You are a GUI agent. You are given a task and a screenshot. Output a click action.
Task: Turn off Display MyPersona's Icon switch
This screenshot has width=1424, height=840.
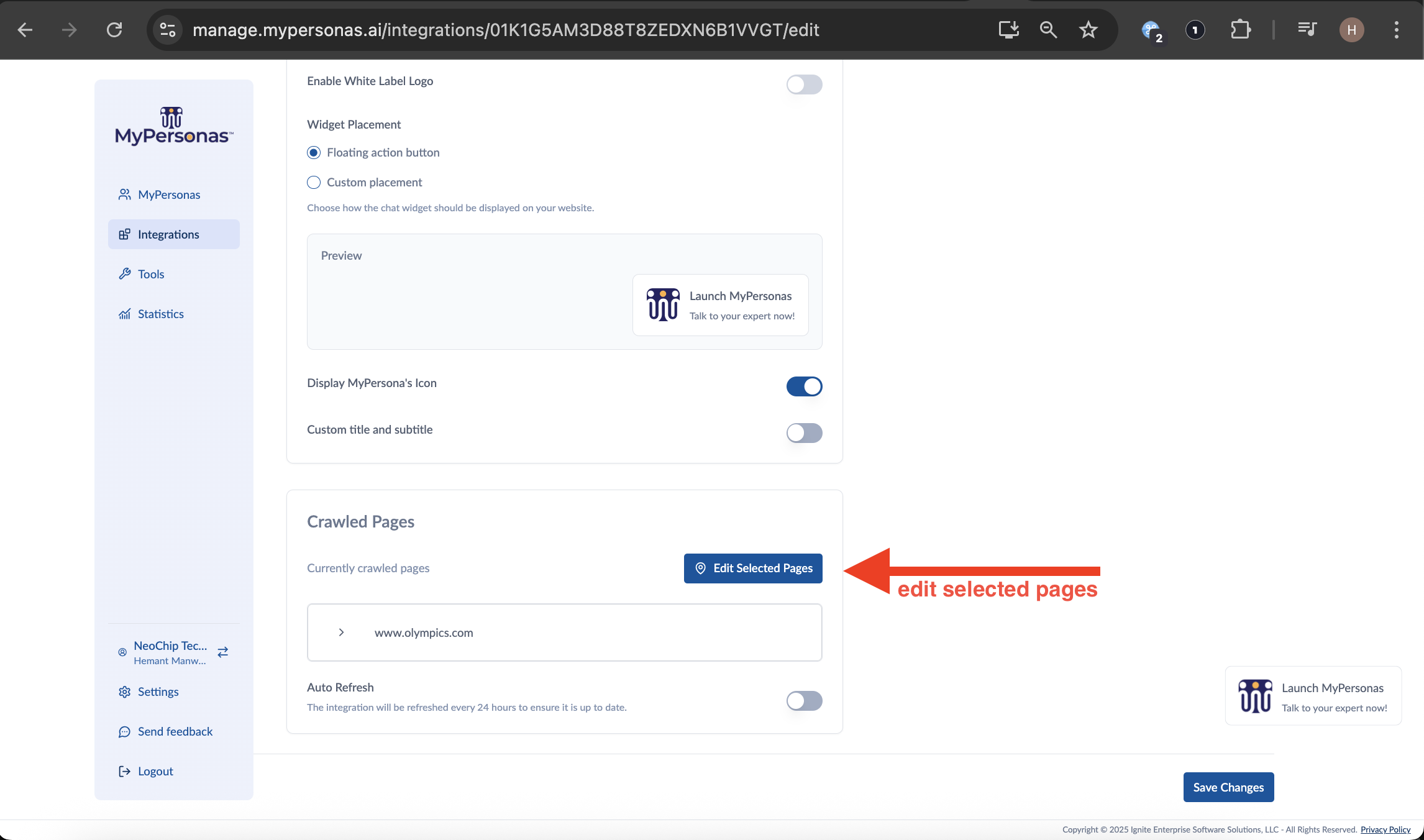click(804, 386)
